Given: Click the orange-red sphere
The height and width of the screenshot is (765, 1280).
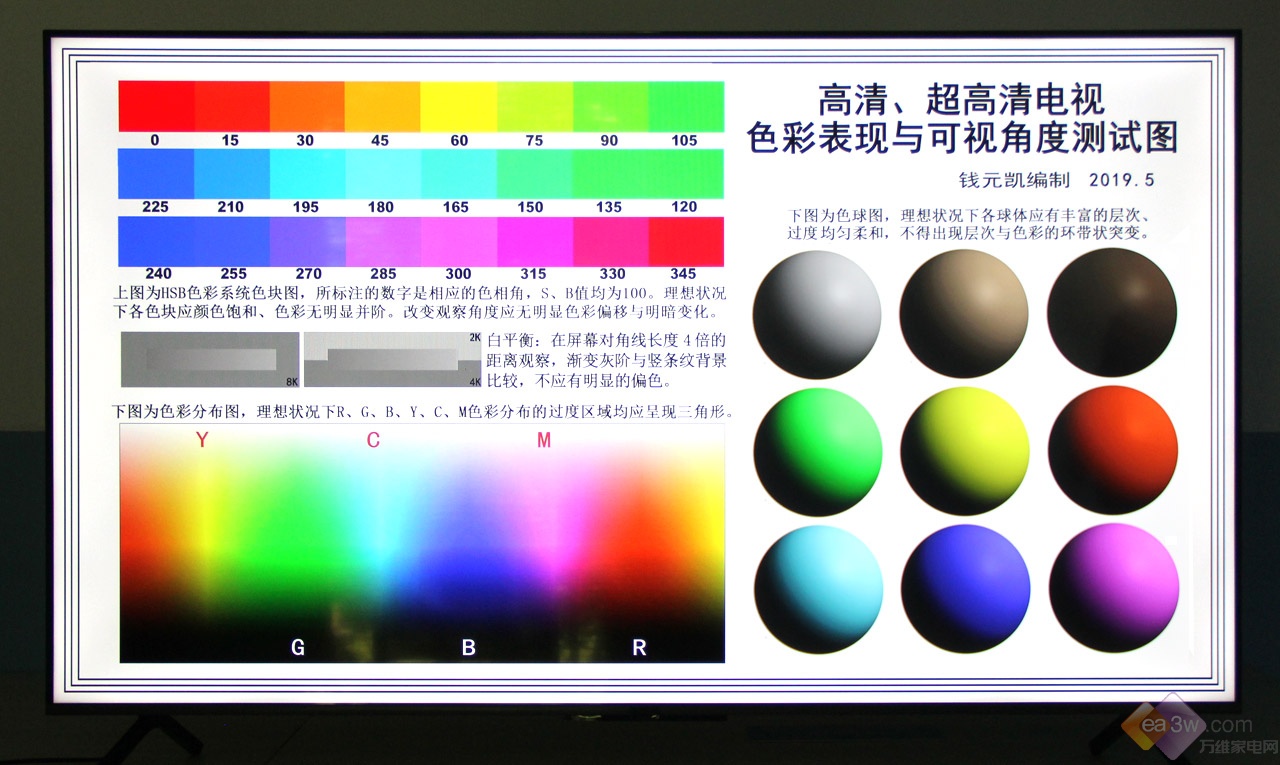Looking at the screenshot, I should click(x=1112, y=450).
